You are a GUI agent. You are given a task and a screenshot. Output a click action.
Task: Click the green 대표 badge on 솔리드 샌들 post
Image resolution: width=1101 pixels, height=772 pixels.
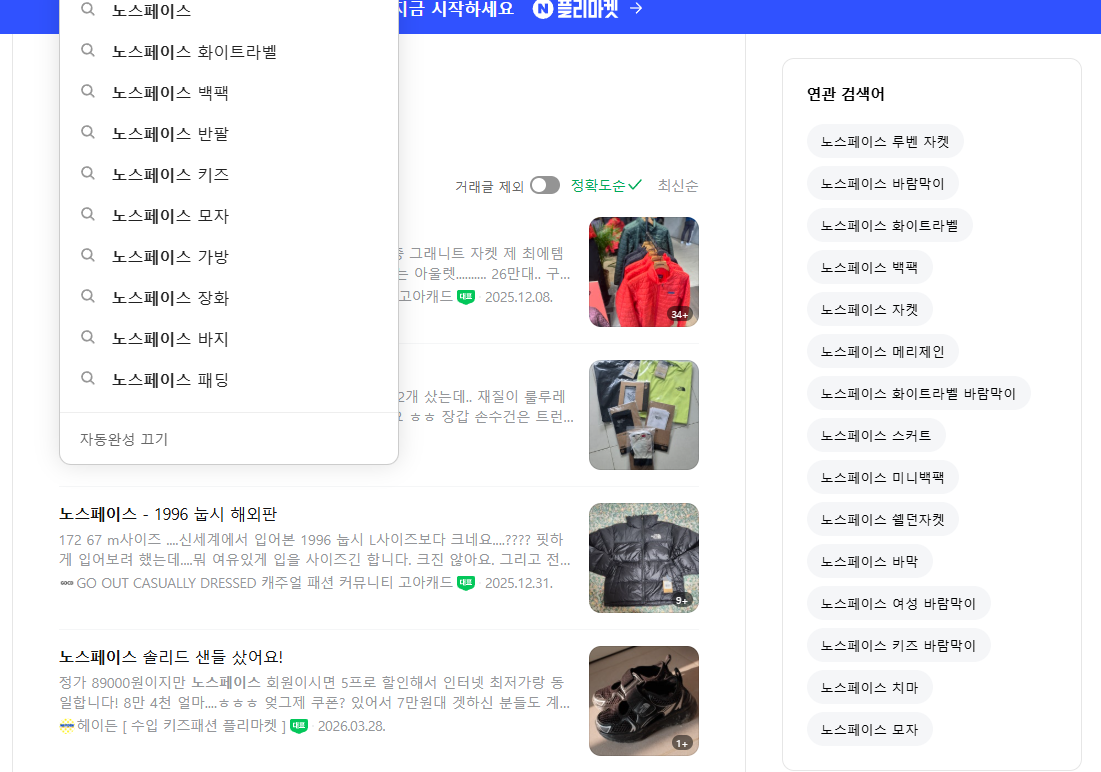299,726
